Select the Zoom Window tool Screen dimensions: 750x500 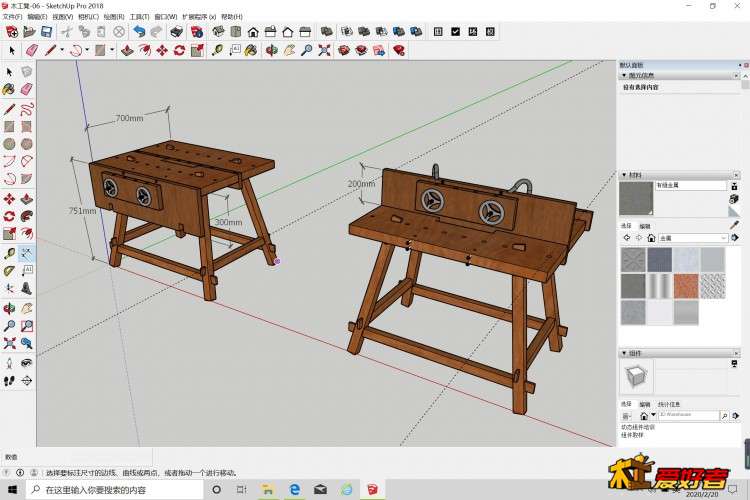point(26,326)
